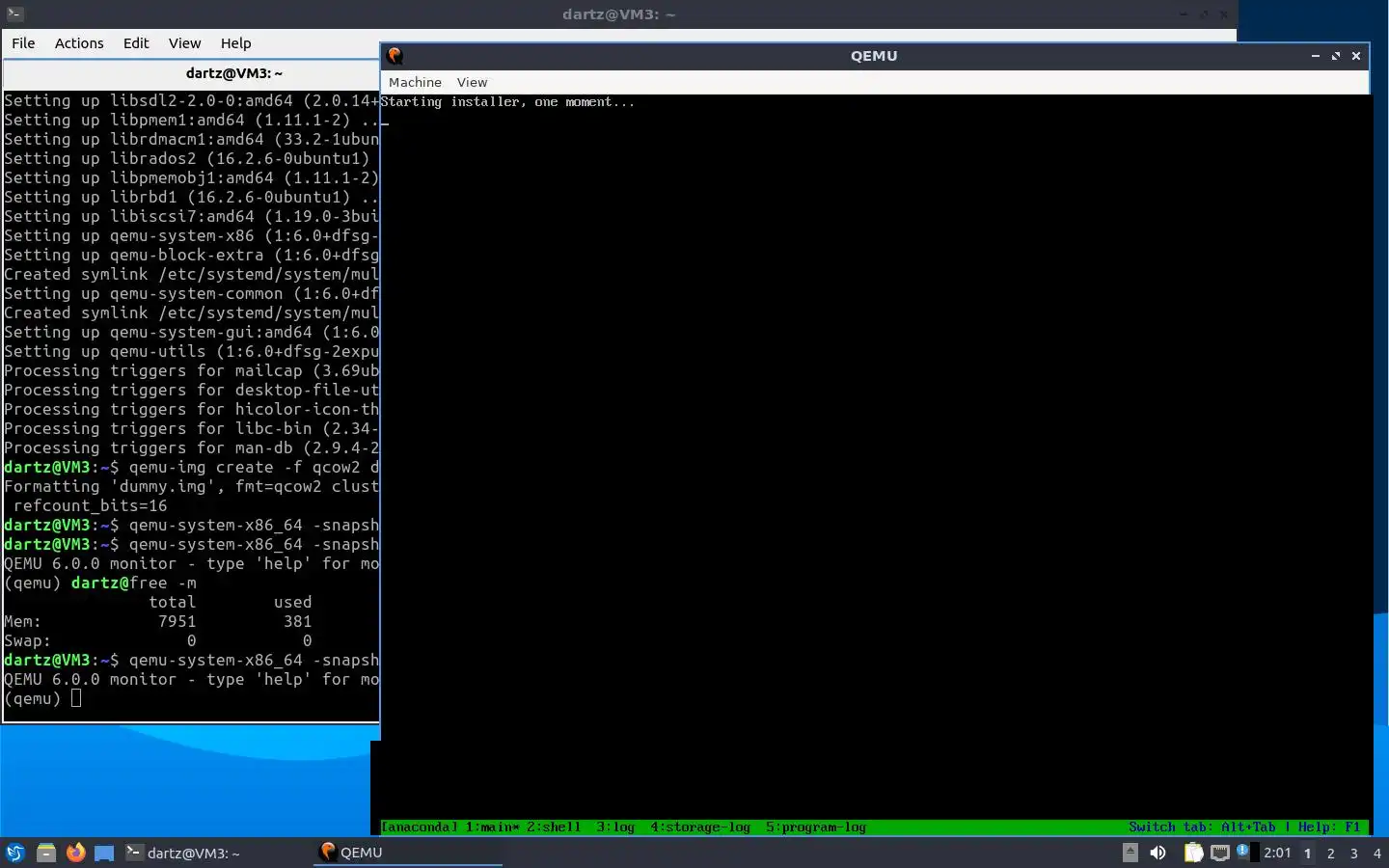Click the 'Formatting dummy.img' output line
Screen dimensions: 1389x868
(191, 486)
